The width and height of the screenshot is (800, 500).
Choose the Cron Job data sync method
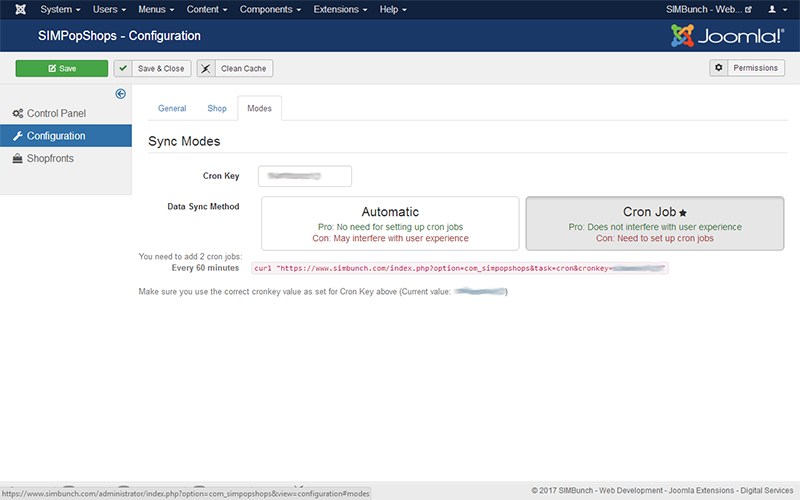[x=655, y=223]
